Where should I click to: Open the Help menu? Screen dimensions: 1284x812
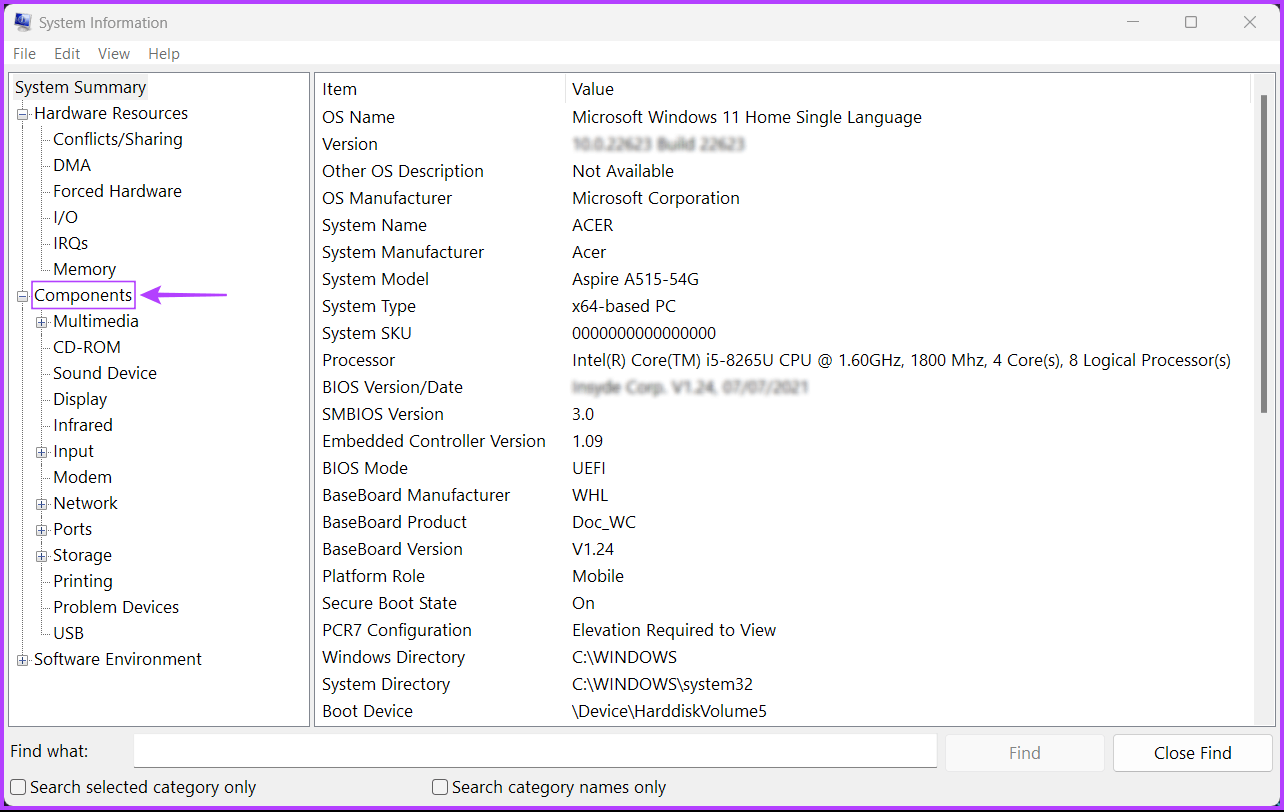click(x=164, y=54)
